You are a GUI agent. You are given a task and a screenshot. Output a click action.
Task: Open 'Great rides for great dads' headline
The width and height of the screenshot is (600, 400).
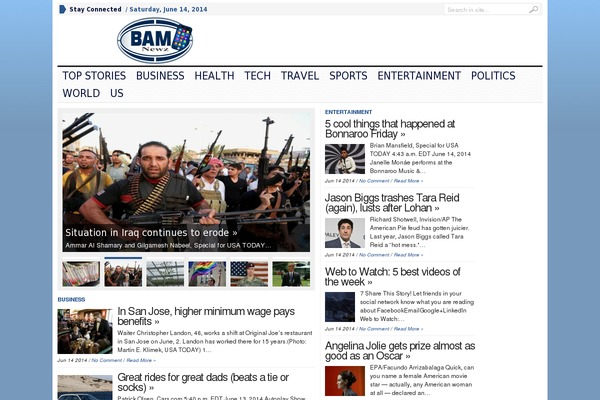point(203,382)
